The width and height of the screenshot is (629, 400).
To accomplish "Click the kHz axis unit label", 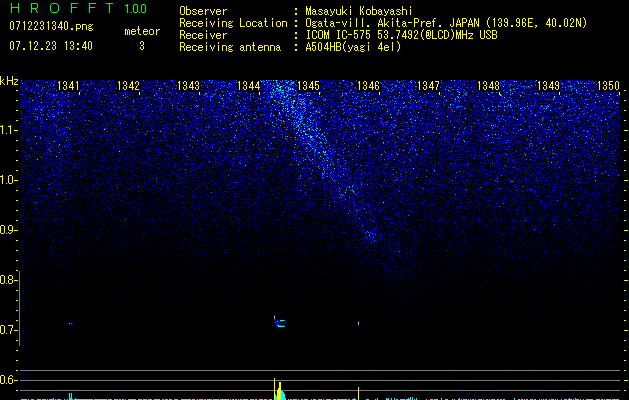I will pyautogui.click(x=9, y=81).
